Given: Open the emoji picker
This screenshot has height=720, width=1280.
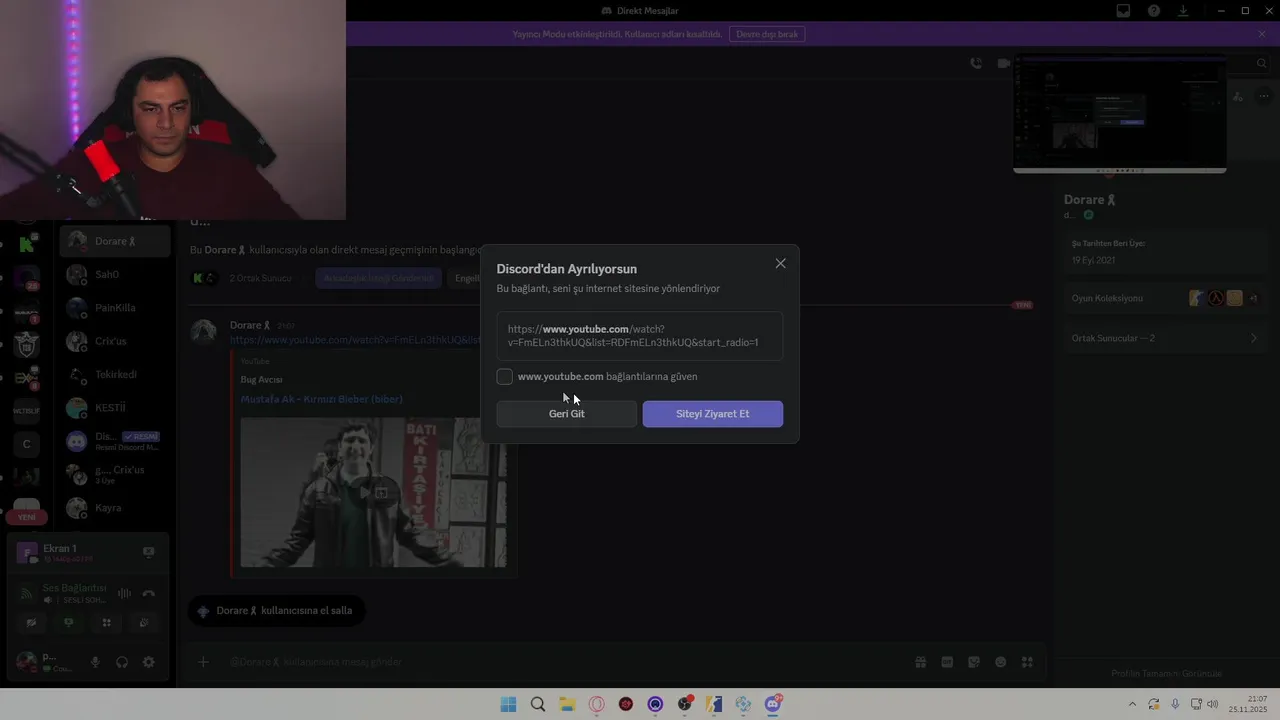Looking at the screenshot, I should pos(1000,662).
